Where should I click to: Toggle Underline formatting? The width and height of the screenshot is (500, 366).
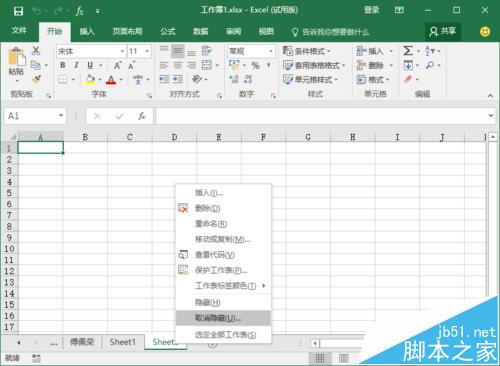(90, 65)
